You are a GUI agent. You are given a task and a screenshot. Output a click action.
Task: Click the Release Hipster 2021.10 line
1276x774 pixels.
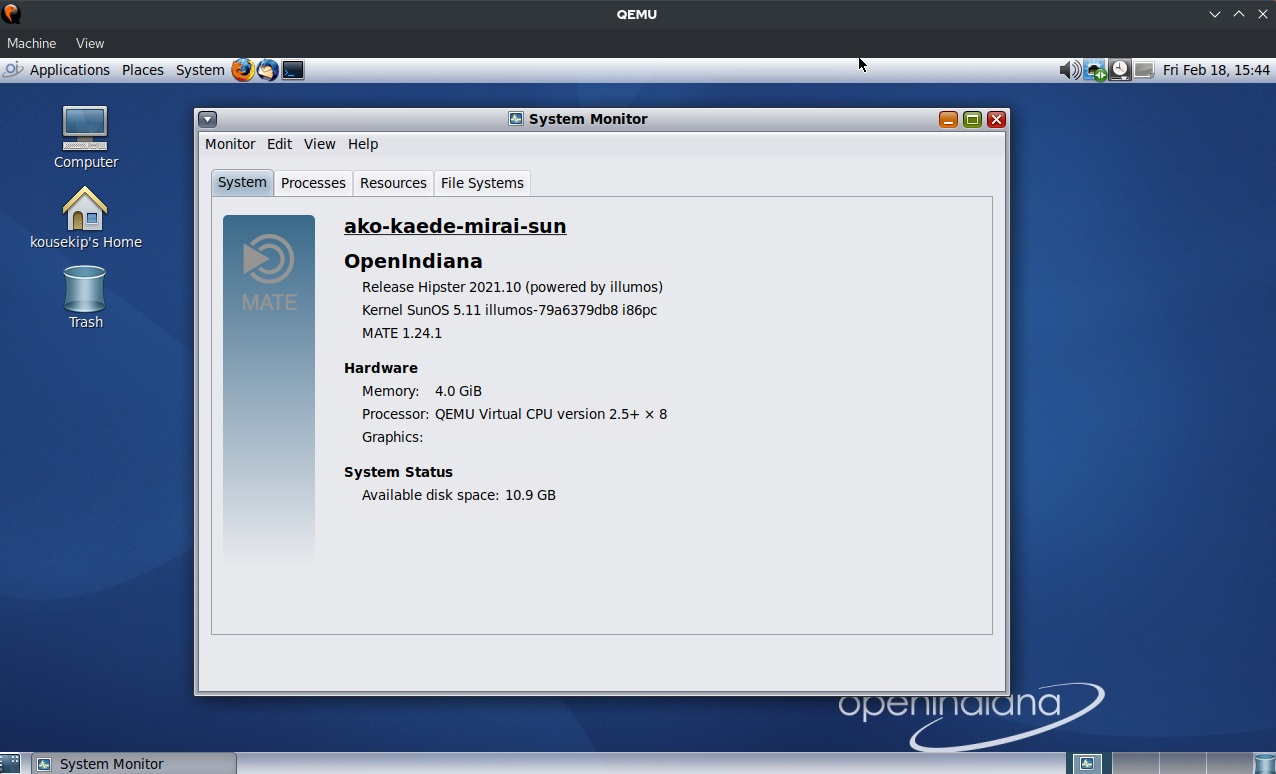pyautogui.click(x=512, y=287)
